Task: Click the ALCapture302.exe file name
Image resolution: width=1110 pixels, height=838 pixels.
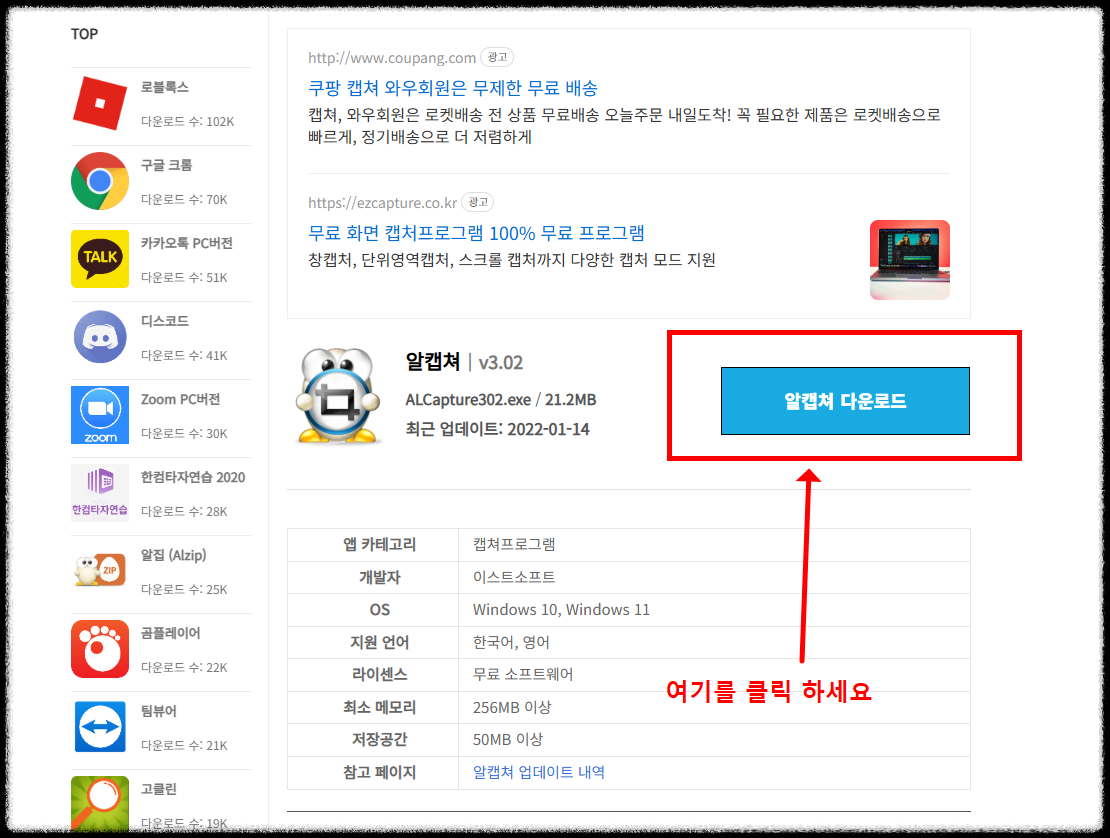Action: (468, 400)
